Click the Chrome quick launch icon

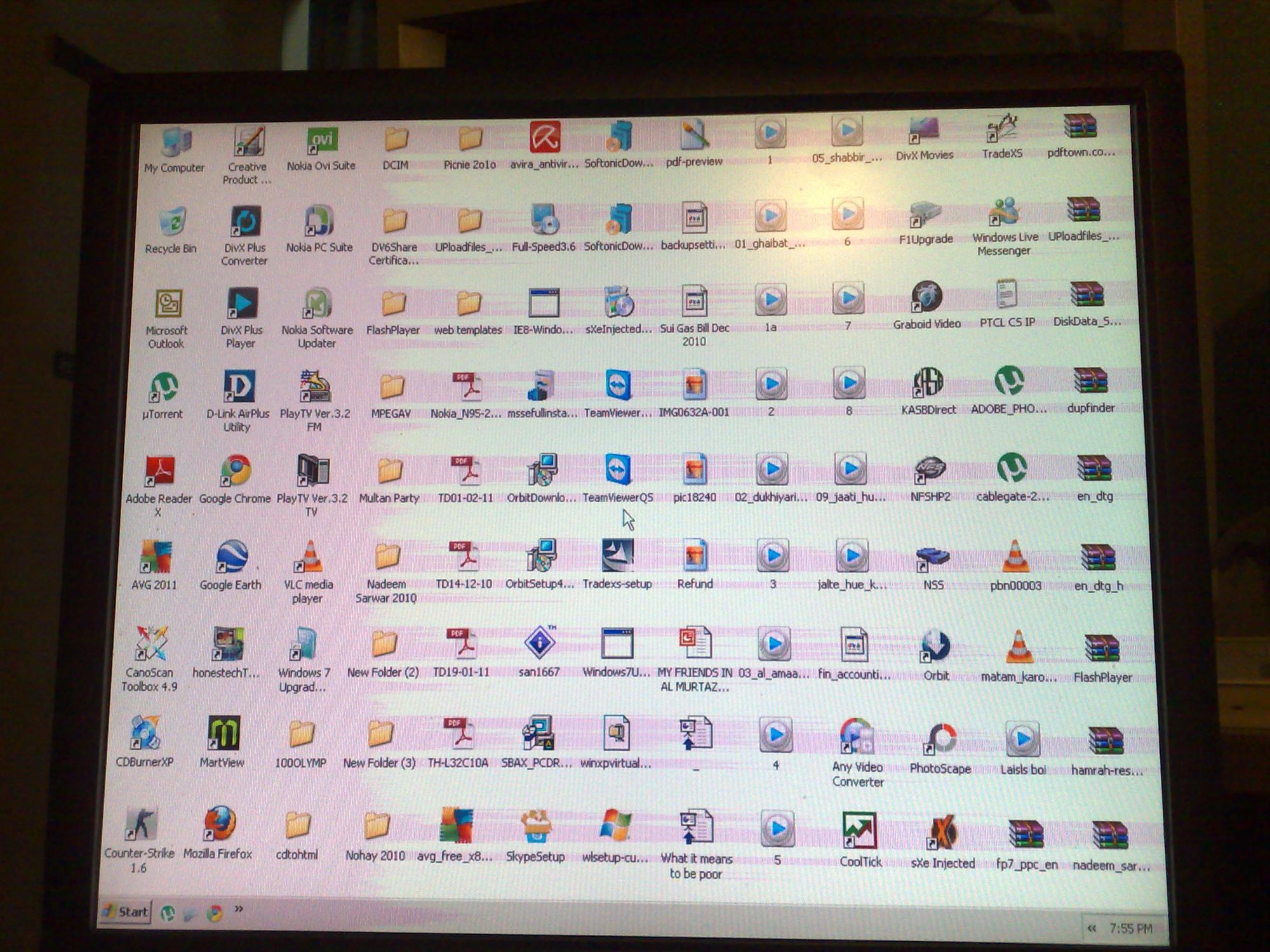coord(215,913)
